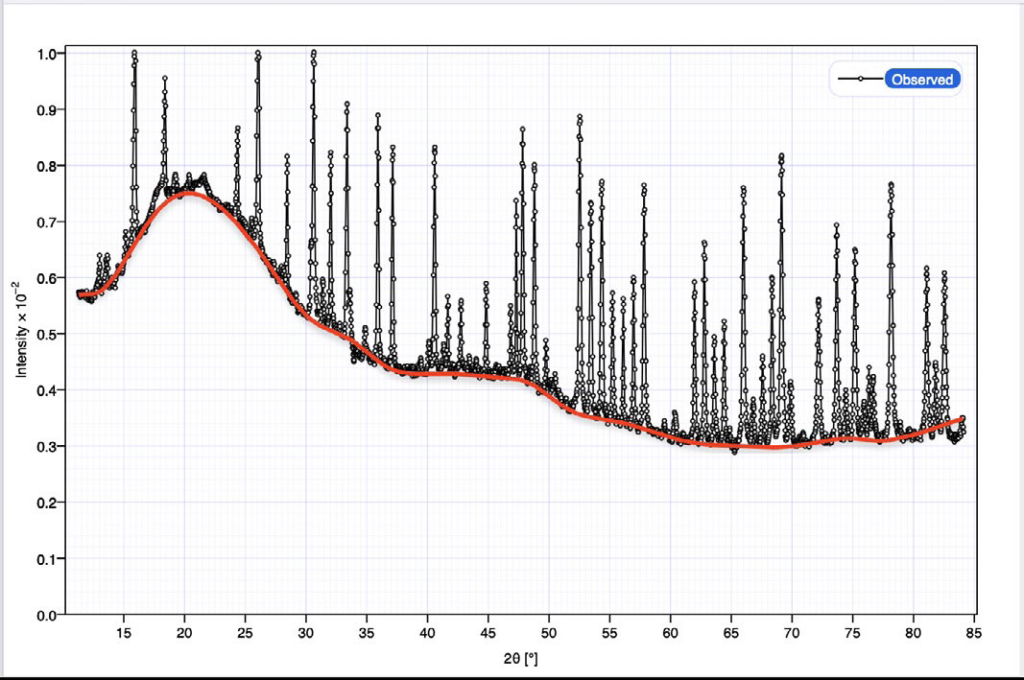Click the peak tip near 69°

coord(781,156)
